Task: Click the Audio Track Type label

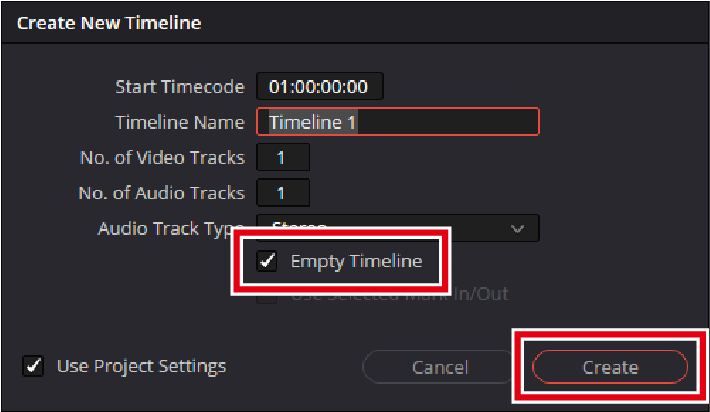Action: click(x=165, y=228)
